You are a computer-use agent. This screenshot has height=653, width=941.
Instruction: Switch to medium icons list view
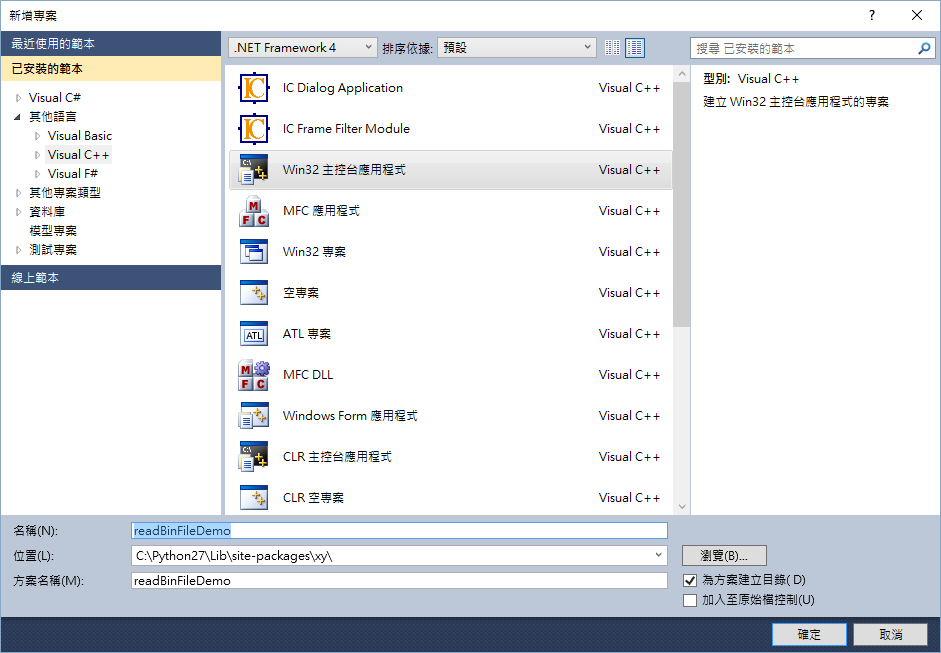pos(635,48)
